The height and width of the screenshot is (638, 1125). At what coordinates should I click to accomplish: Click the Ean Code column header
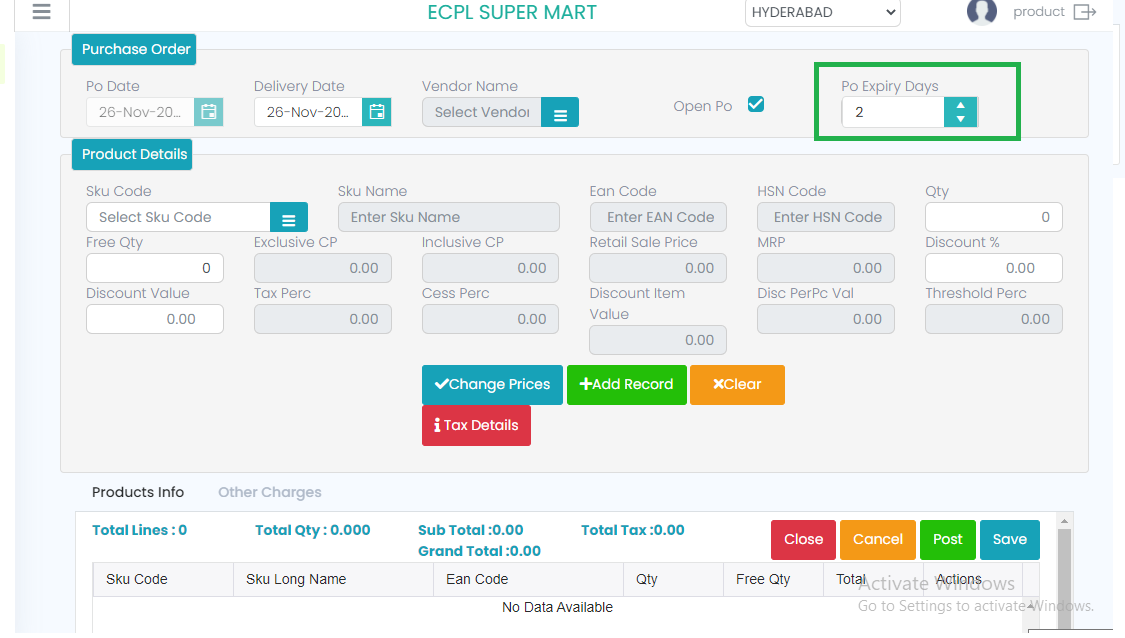coord(528,579)
